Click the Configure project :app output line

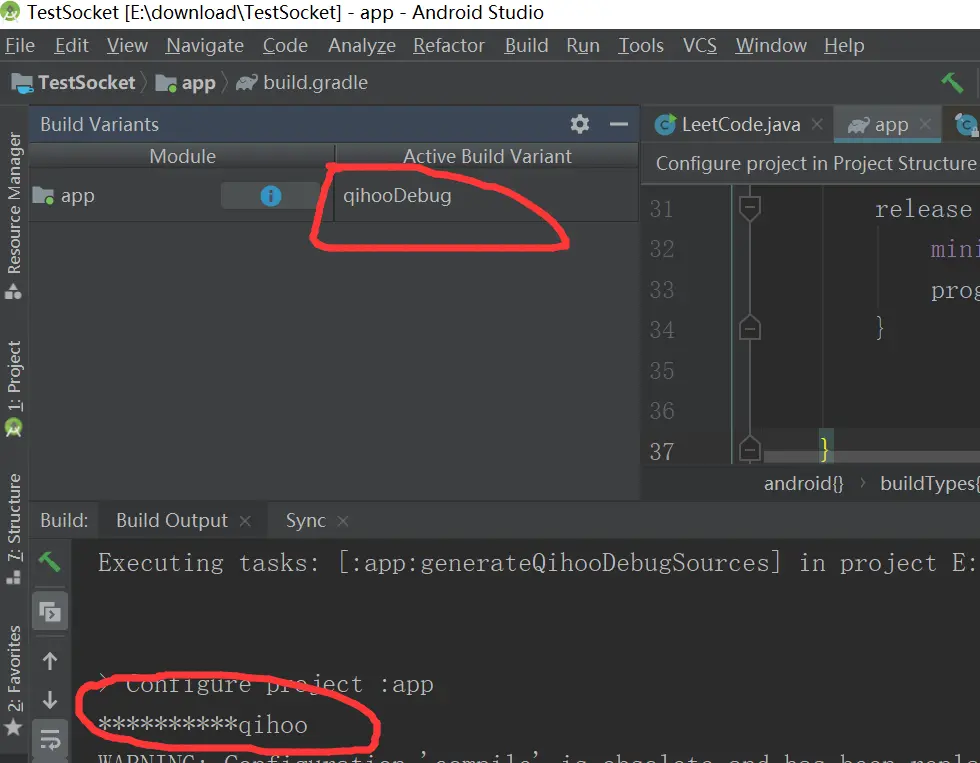pos(265,684)
